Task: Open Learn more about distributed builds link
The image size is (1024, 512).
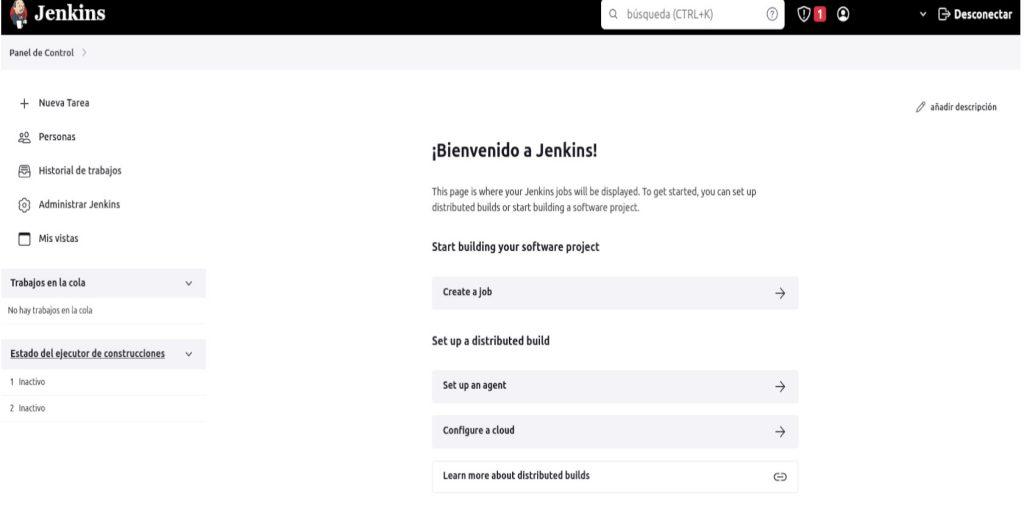Action: point(615,476)
